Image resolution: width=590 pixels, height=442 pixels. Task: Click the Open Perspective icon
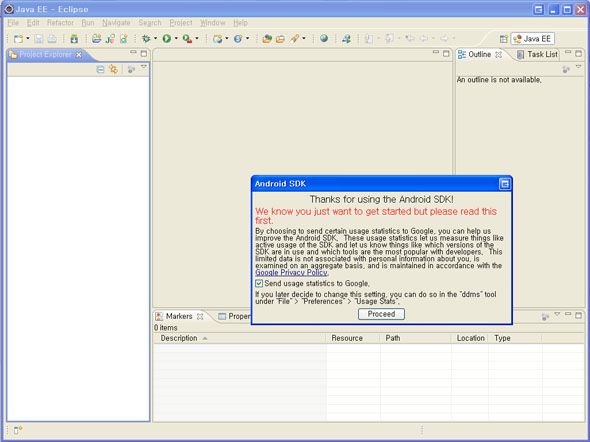pos(503,39)
